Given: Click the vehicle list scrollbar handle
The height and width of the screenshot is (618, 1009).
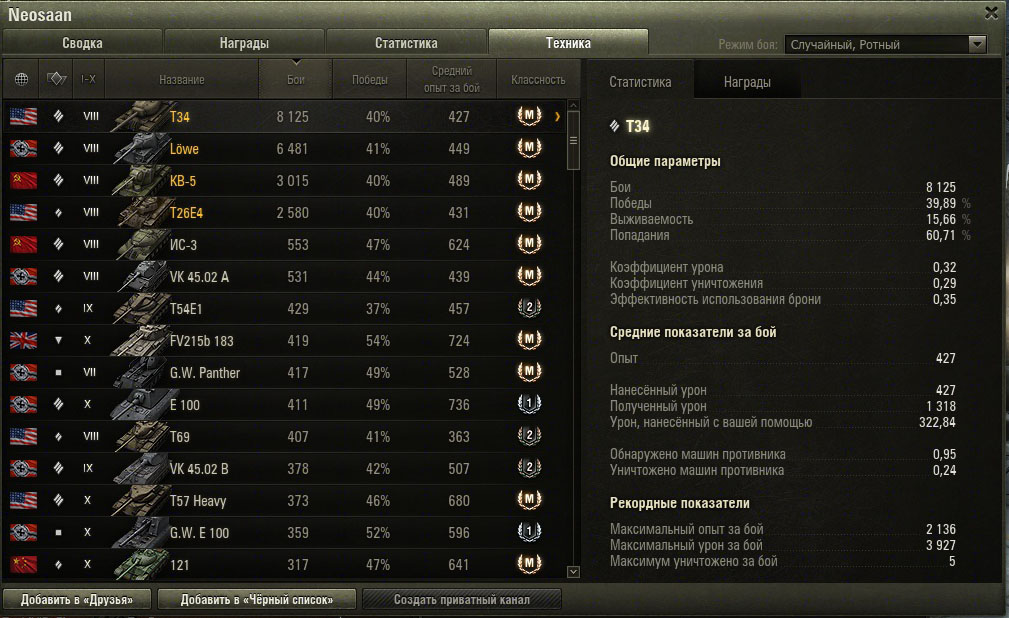Looking at the screenshot, I should pos(573,138).
